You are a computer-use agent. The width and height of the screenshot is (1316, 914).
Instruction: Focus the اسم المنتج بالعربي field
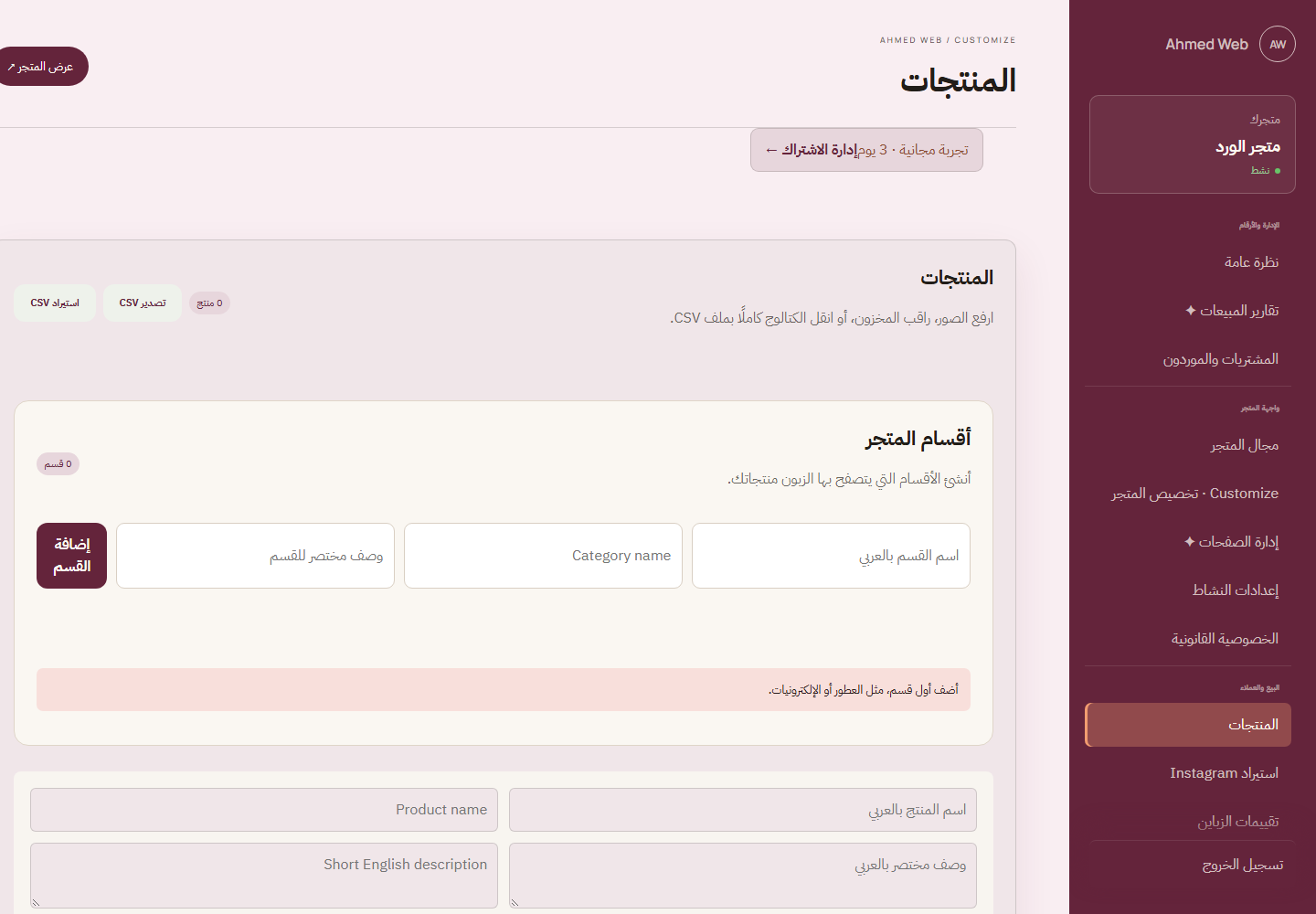743,810
